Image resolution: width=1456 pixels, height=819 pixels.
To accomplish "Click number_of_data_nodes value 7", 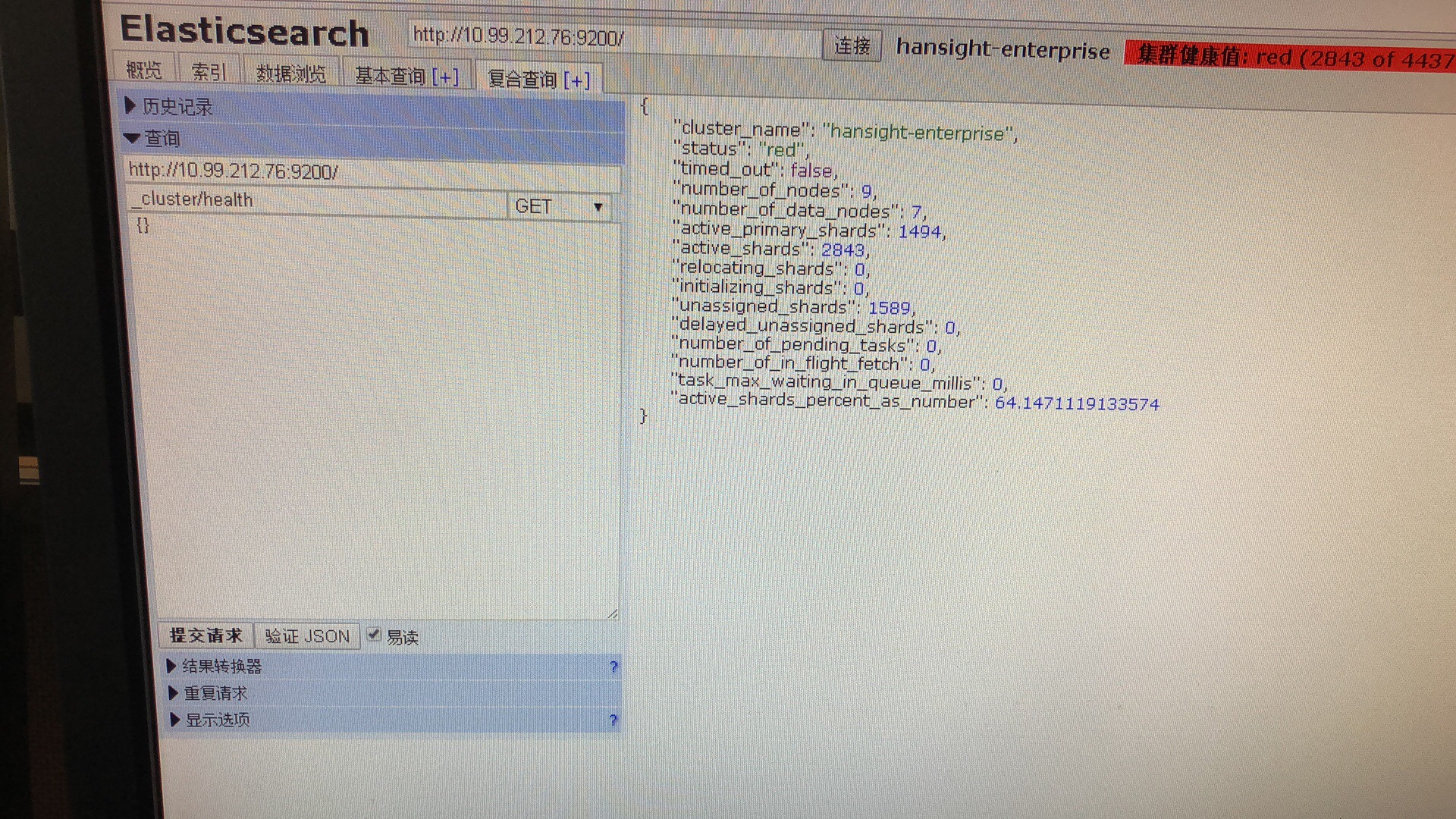I will tap(917, 212).
